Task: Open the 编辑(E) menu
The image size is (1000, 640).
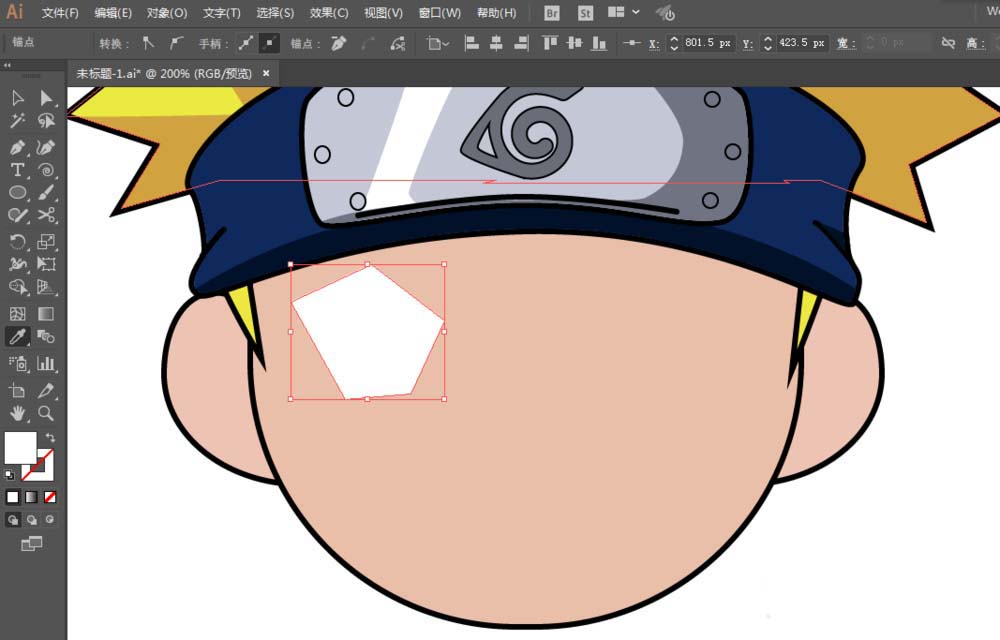Action: click(113, 13)
